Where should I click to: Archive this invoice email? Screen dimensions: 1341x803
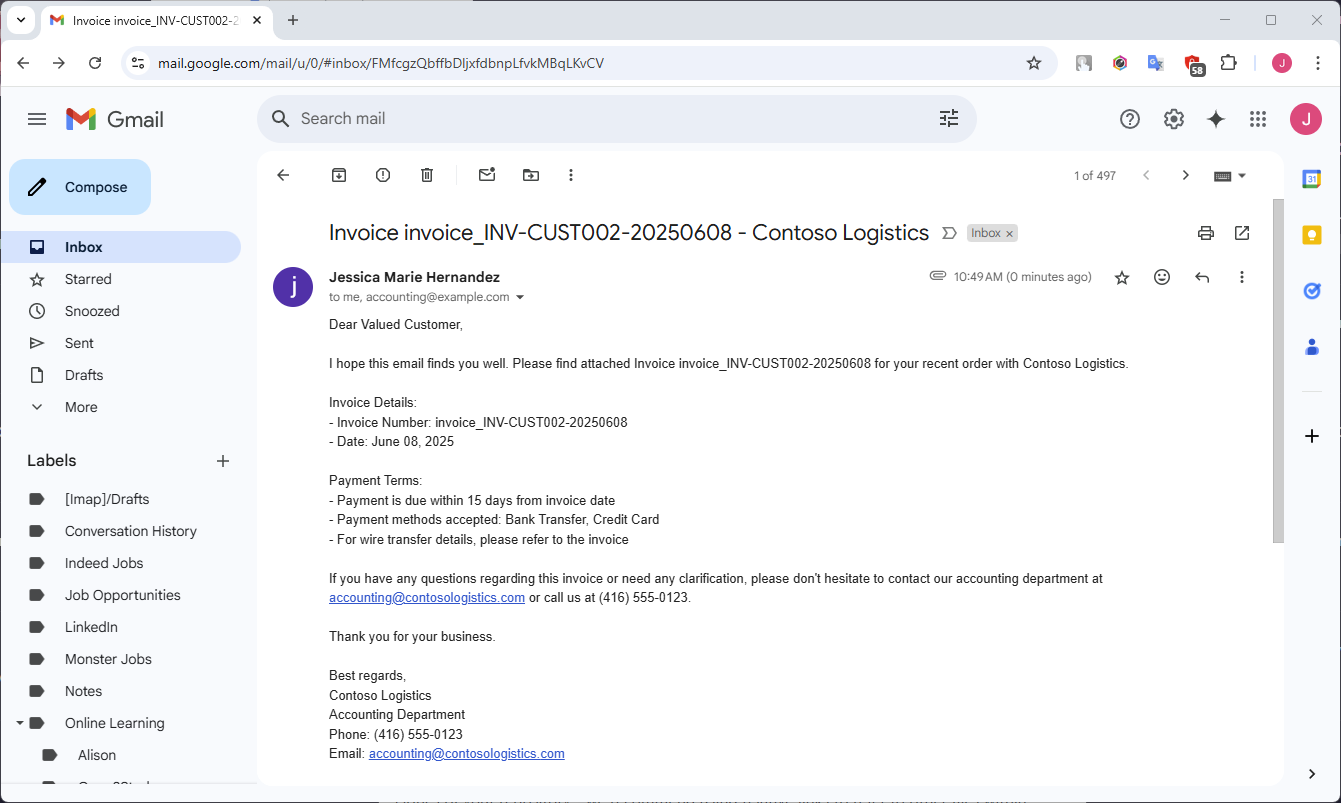[x=339, y=175]
